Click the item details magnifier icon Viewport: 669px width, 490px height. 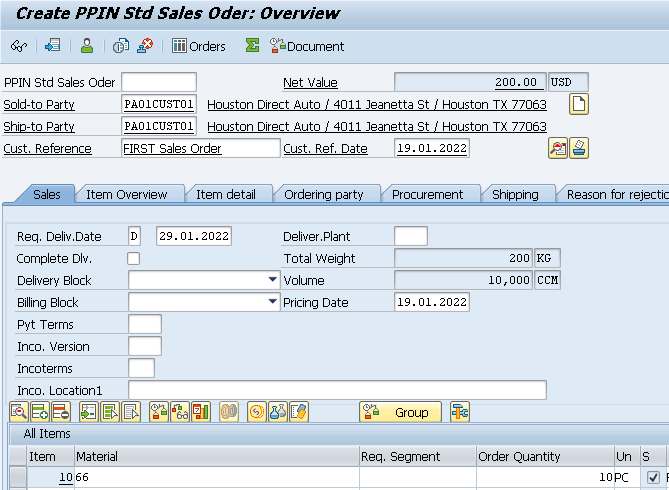19,412
